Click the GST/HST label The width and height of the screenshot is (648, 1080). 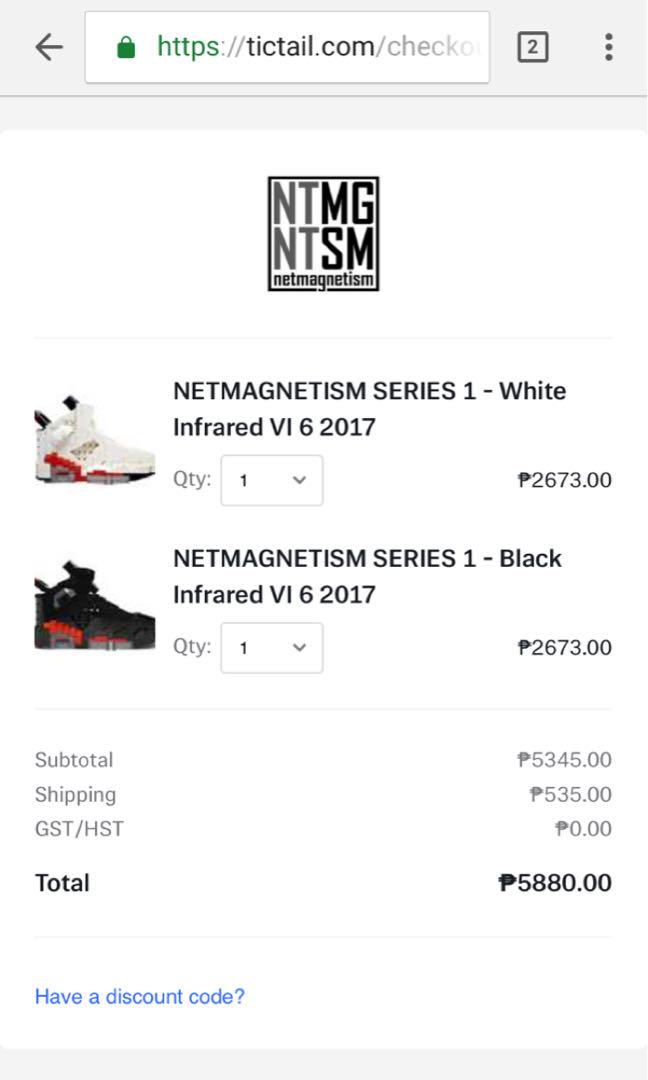coord(79,829)
